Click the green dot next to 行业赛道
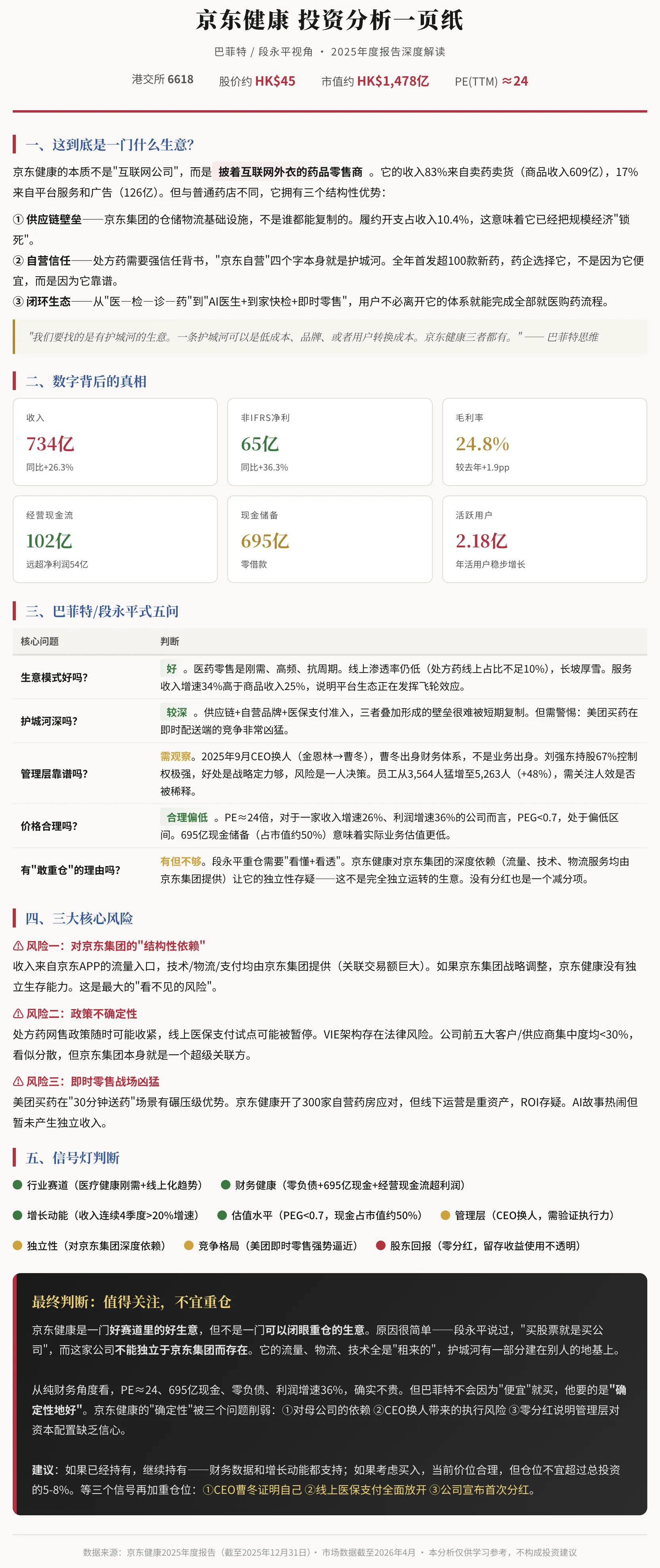 coord(18,1184)
